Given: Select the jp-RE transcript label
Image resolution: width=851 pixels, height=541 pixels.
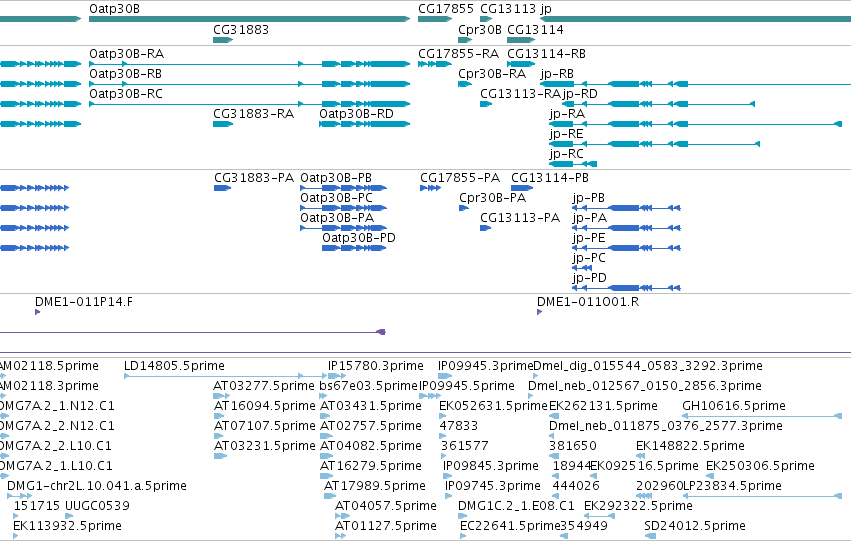Looking at the screenshot, I should tap(567, 134).
